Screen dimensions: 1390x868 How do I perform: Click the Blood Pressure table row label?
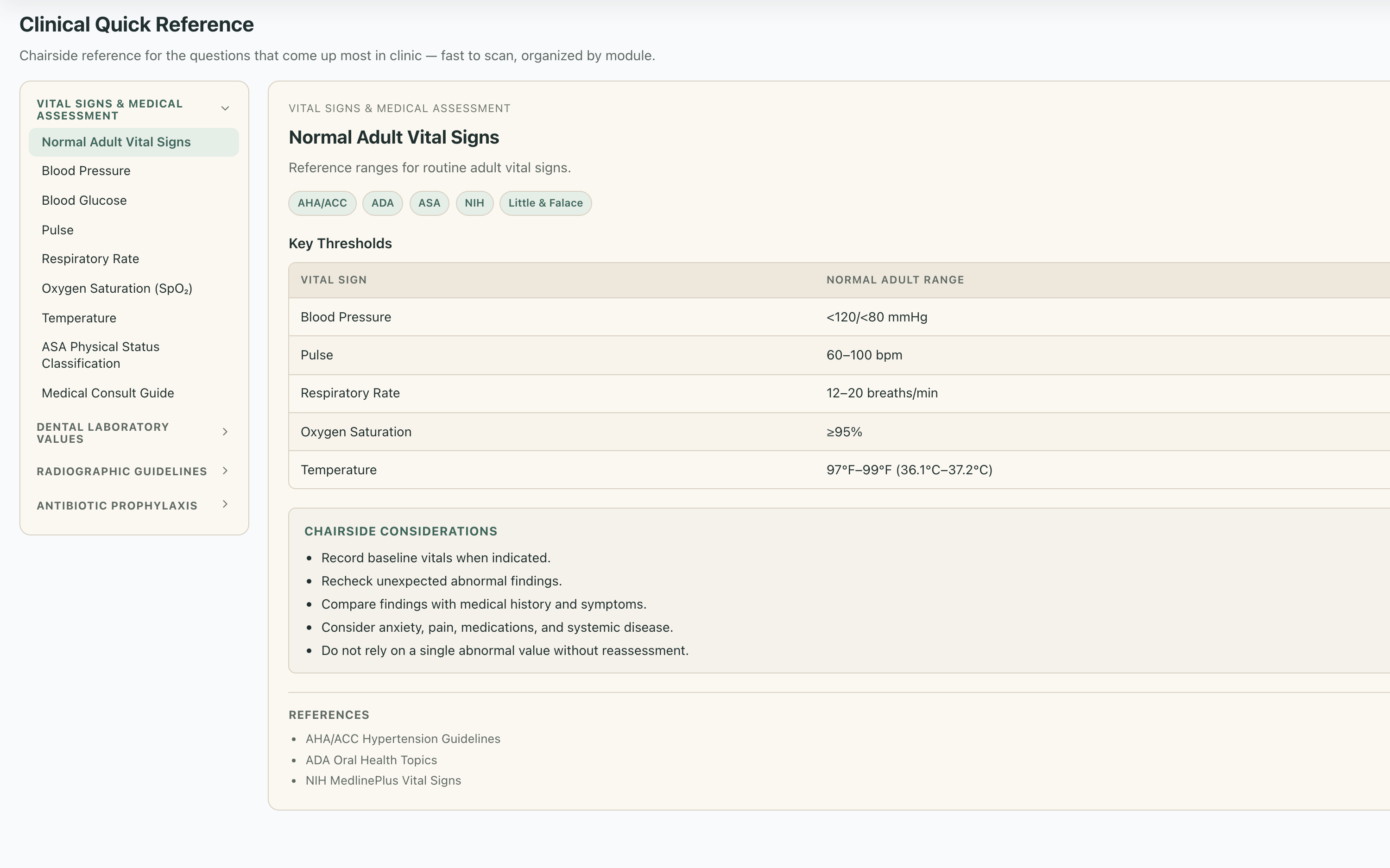tap(346, 317)
